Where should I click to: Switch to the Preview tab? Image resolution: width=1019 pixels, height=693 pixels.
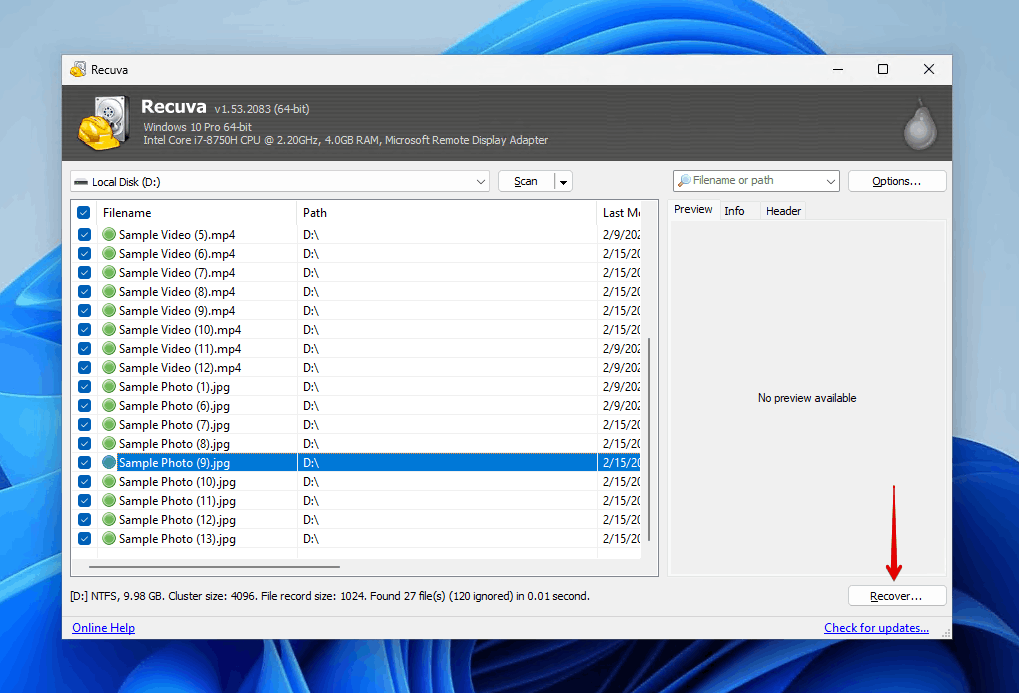pos(693,209)
